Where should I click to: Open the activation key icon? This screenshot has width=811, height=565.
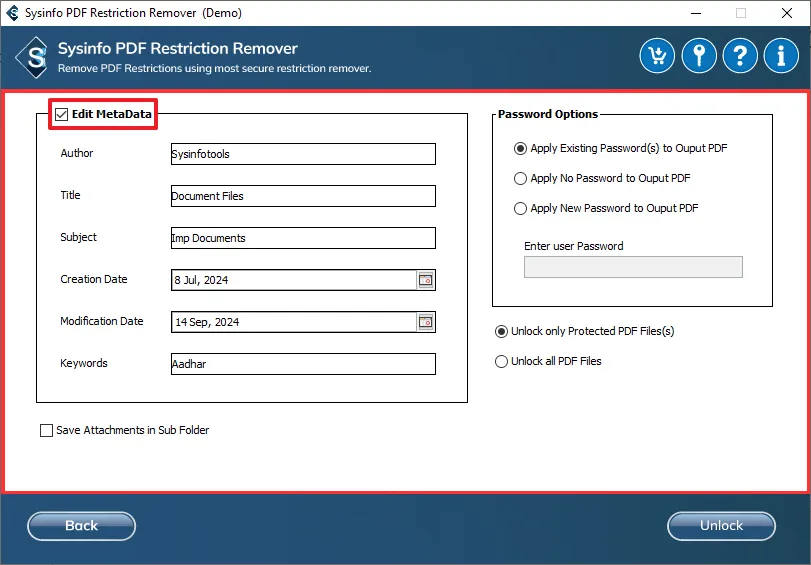click(x=699, y=55)
